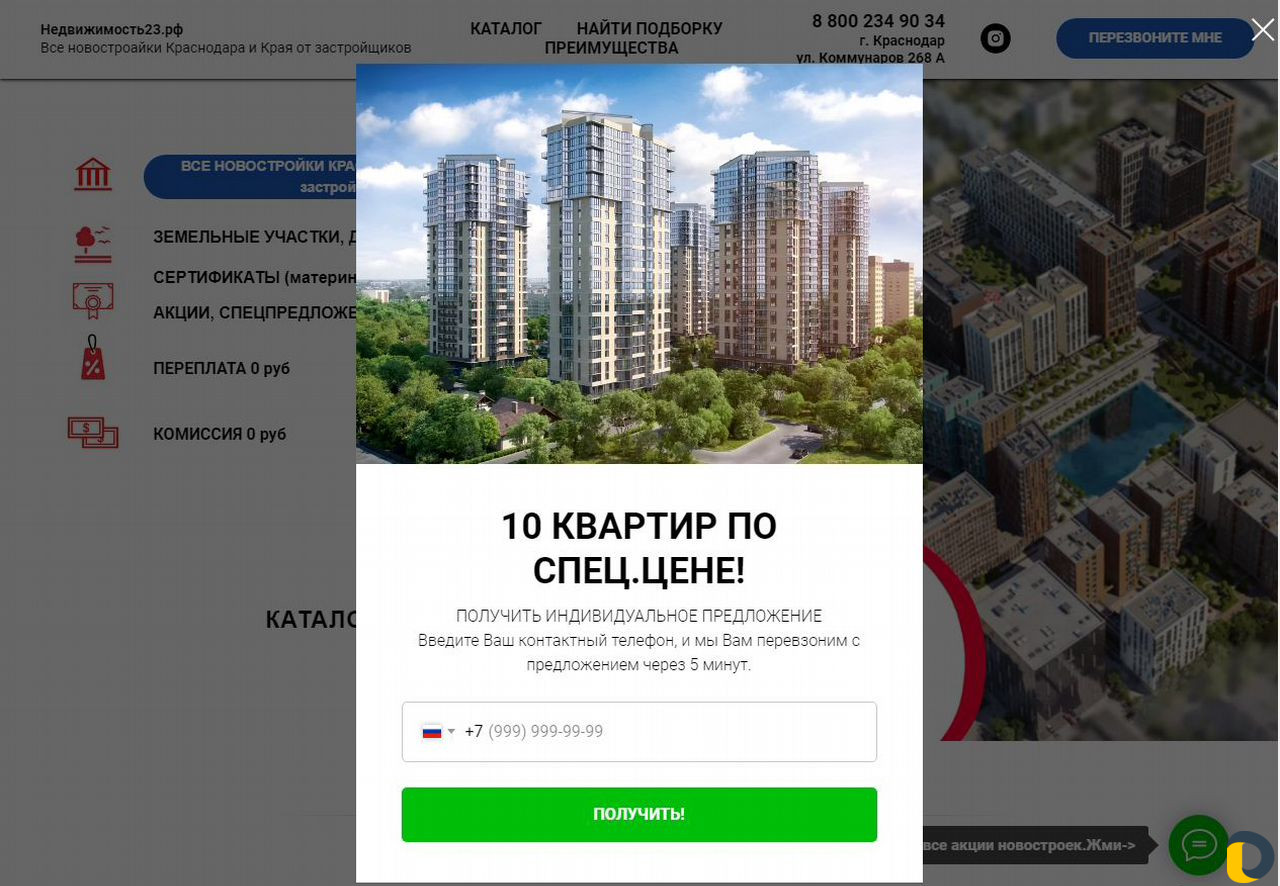Open the ПРЕИМУЩЕСТВА menu item
Screen dimensions: 1280x886
pos(612,48)
